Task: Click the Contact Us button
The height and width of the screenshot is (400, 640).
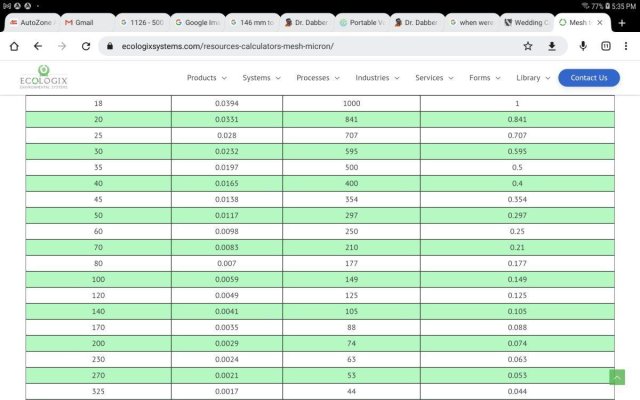Action: 589,78
